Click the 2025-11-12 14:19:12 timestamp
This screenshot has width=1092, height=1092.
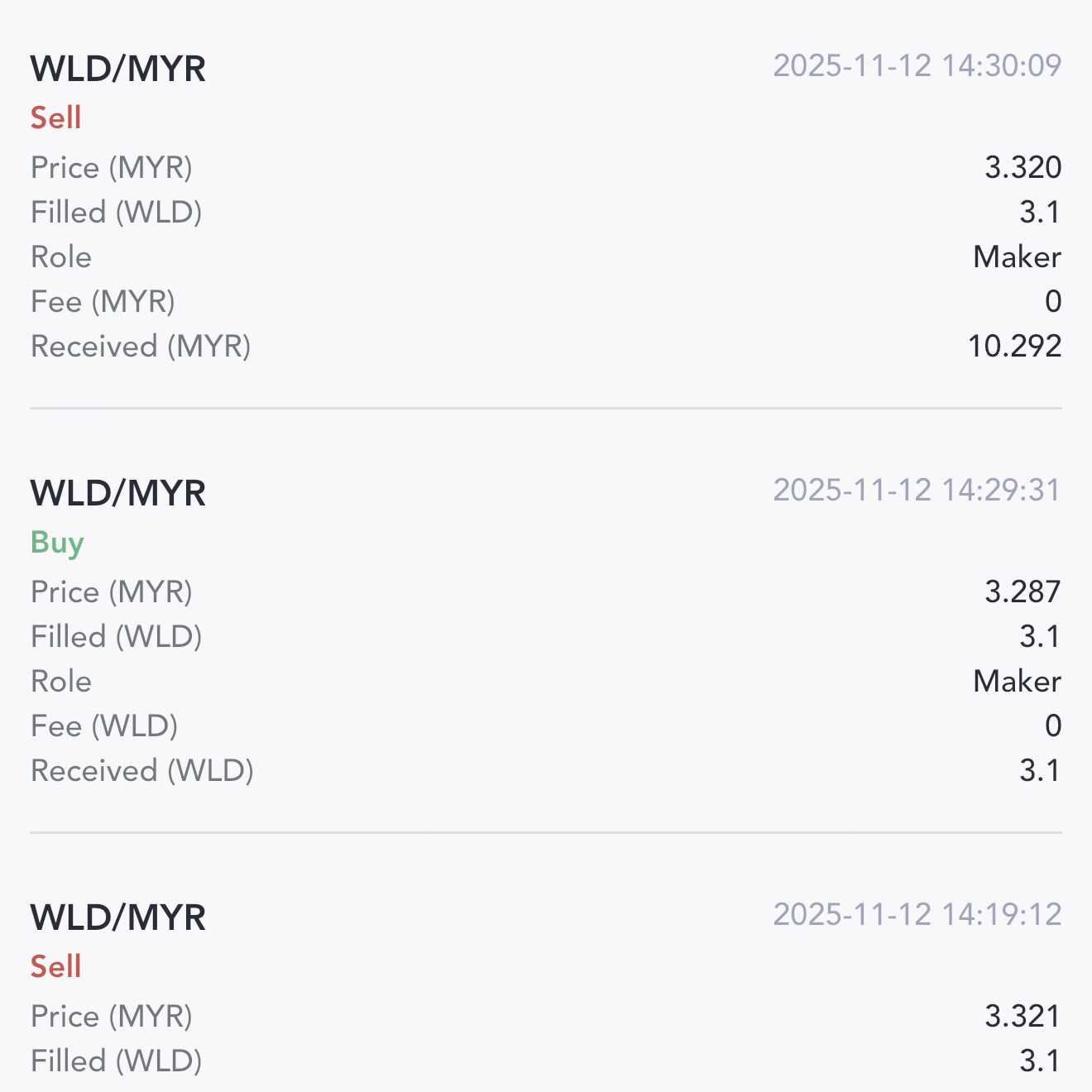[x=917, y=915]
